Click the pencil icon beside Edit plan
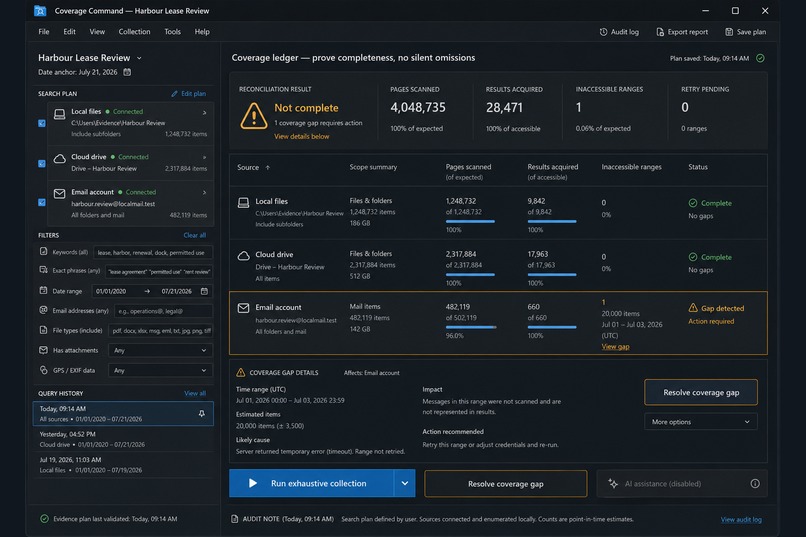Screen dimensions: 806x537 [174, 94]
